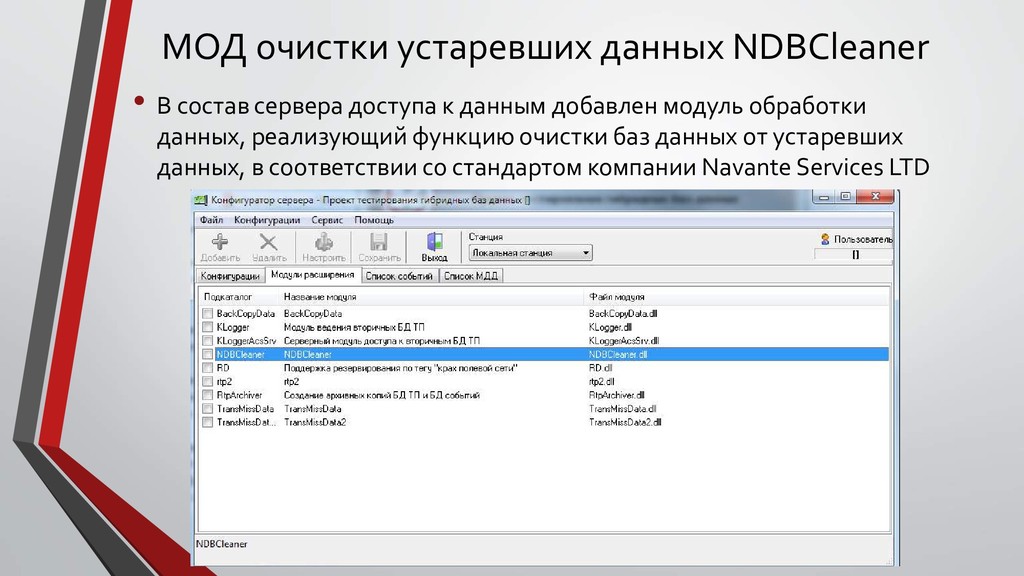
Task: Click the NDBCleaner status bar text
Action: point(221,544)
